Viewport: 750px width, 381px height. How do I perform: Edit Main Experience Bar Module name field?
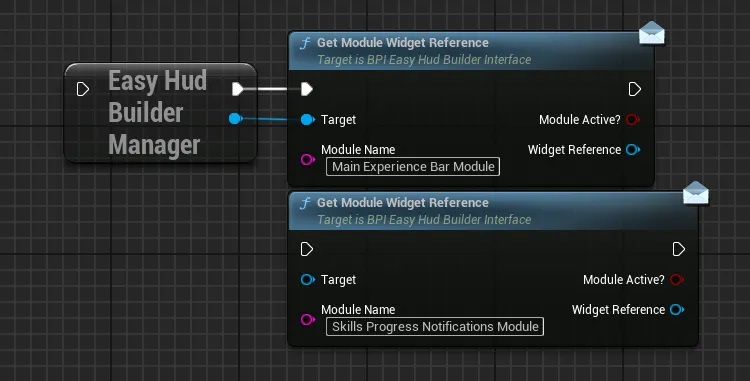pyautogui.click(x=413, y=166)
